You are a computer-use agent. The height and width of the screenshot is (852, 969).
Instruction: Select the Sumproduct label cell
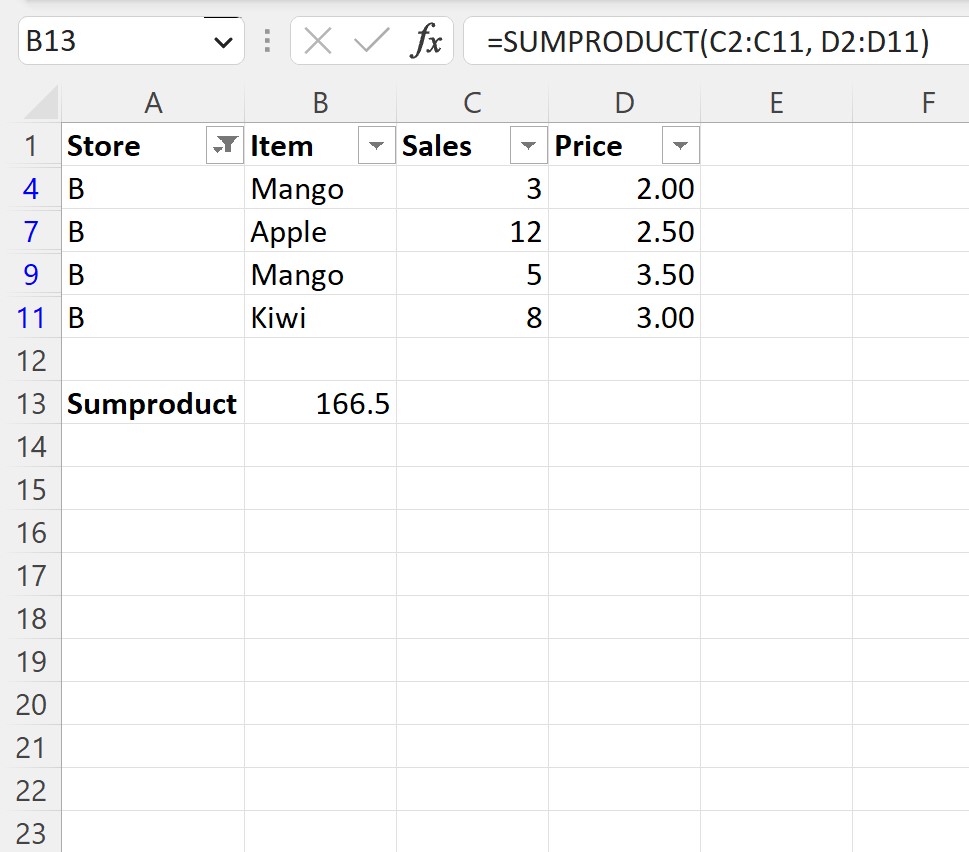[x=153, y=403]
